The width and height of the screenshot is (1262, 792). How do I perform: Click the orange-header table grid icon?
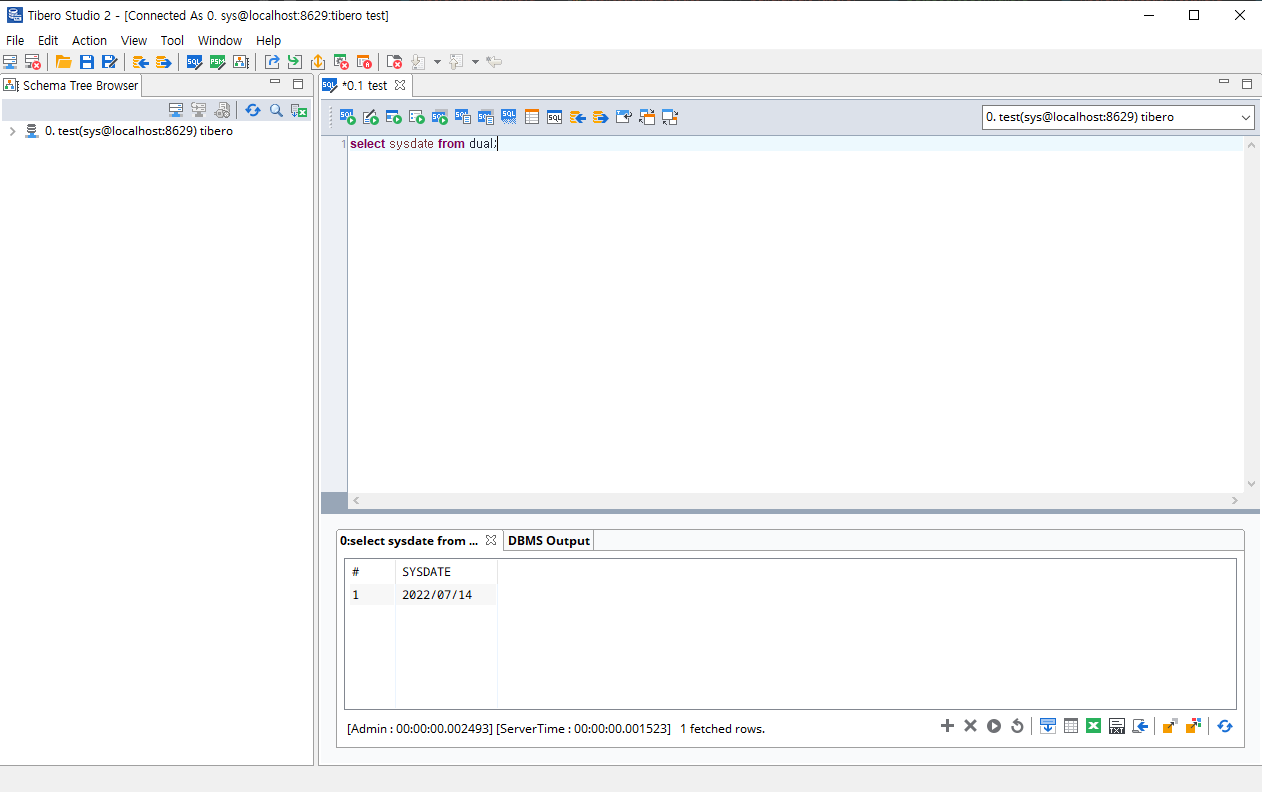[x=532, y=117]
